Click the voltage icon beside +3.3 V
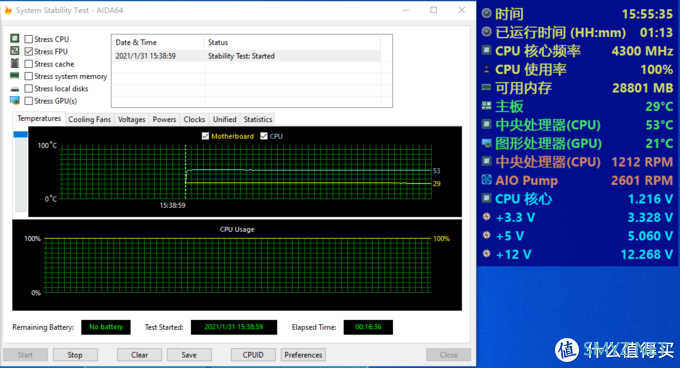The width and height of the screenshot is (680, 368). [x=487, y=217]
